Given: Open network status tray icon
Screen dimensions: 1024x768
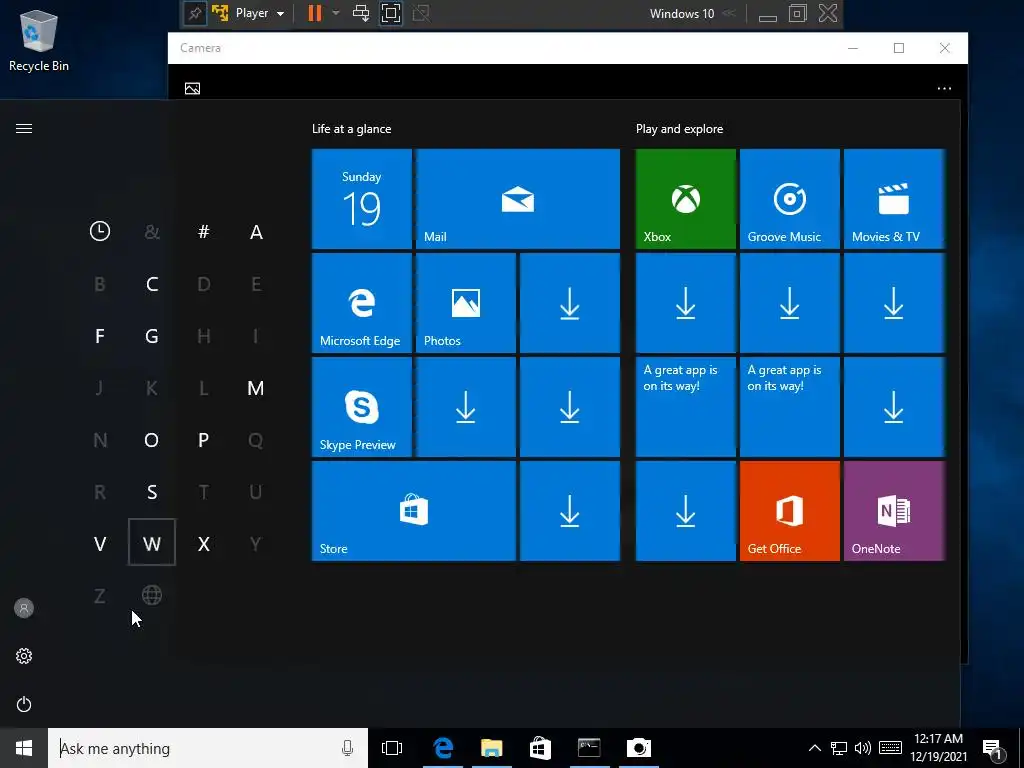Looking at the screenshot, I should (x=839, y=748).
